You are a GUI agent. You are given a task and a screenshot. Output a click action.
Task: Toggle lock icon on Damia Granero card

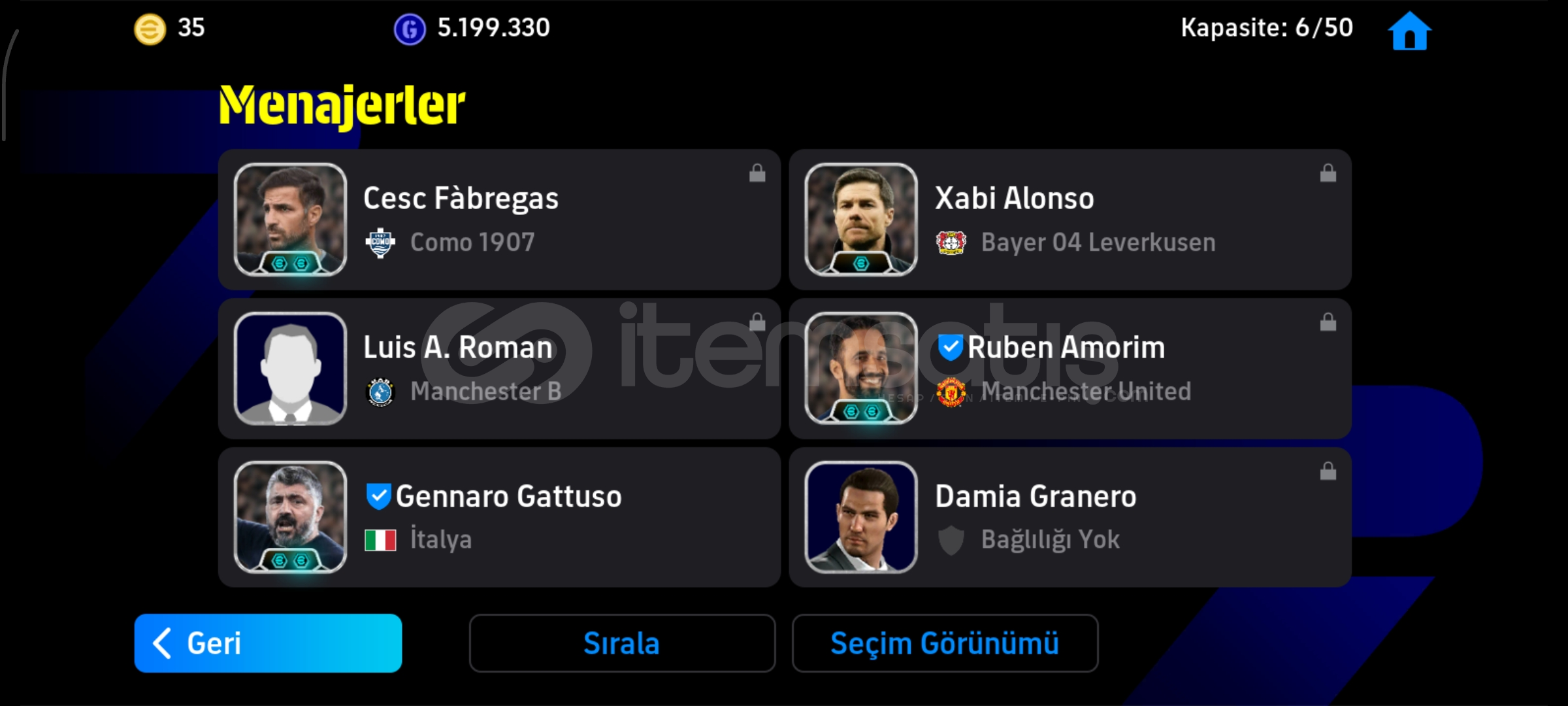[x=1328, y=471]
